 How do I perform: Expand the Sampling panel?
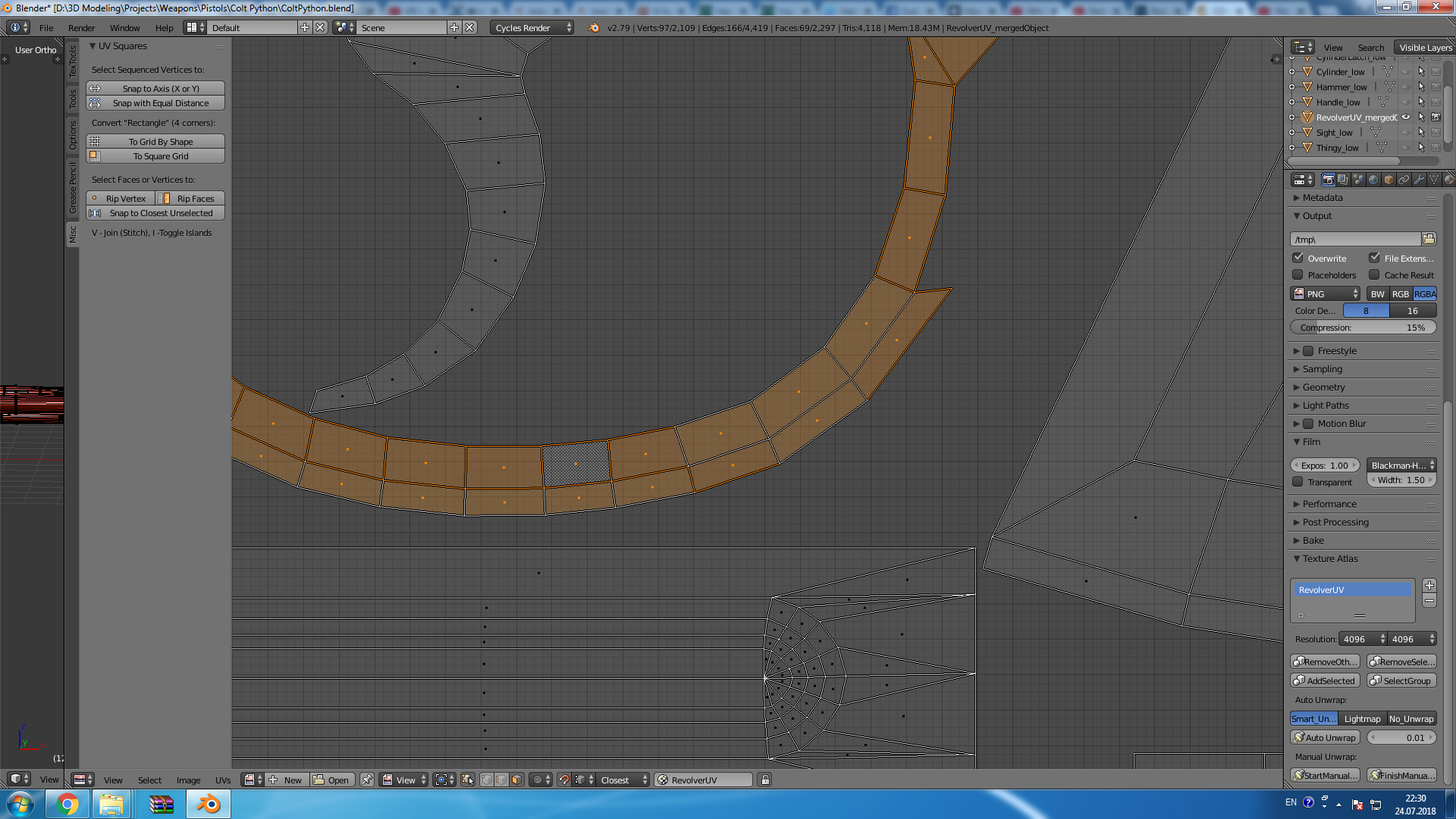point(1322,369)
